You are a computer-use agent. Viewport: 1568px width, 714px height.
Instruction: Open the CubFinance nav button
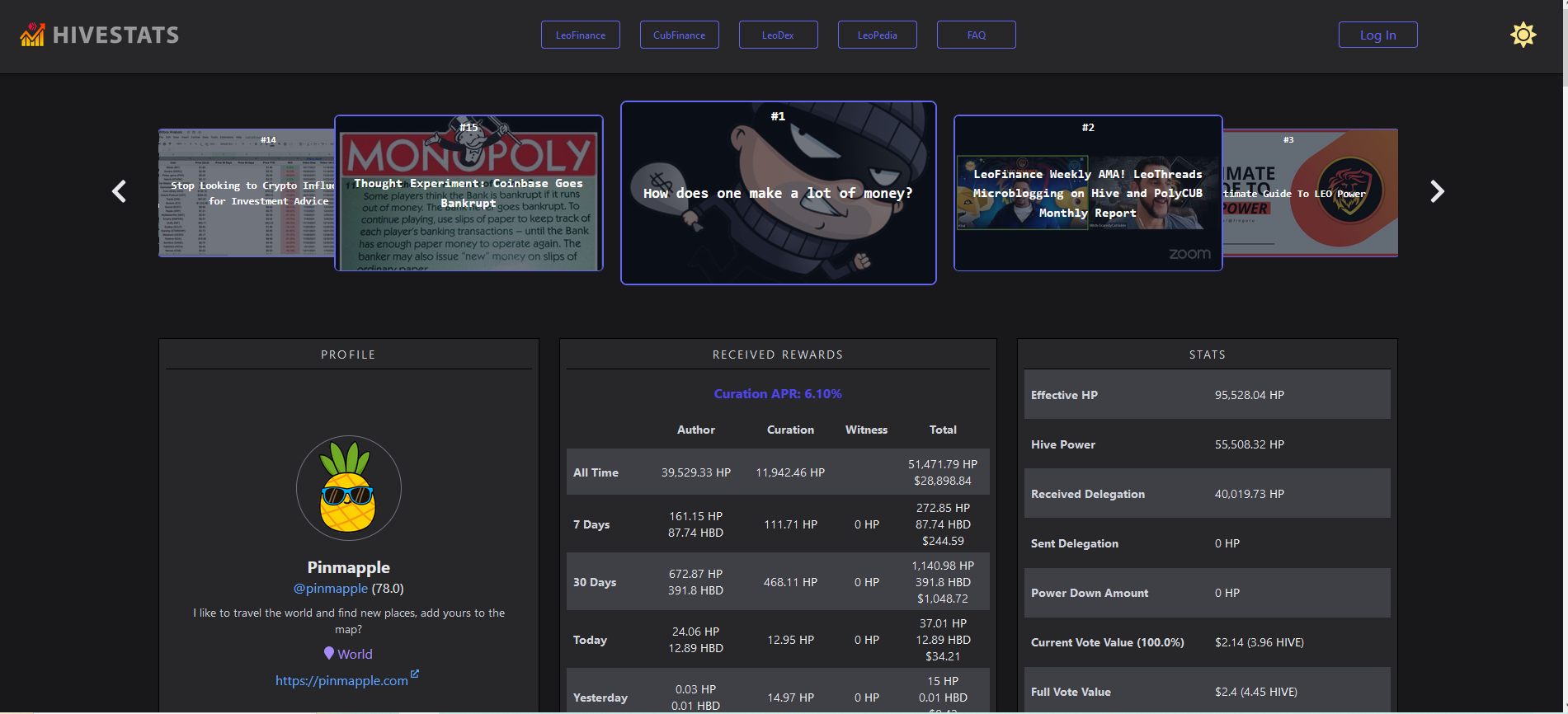(x=680, y=35)
